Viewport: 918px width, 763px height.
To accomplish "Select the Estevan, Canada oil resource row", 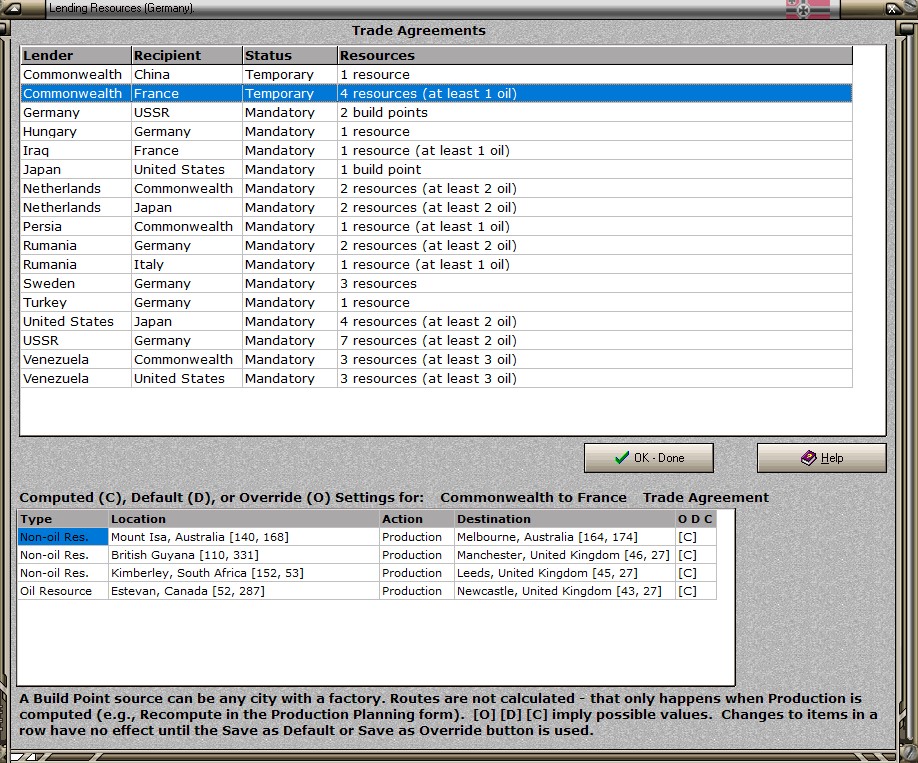I will tap(367, 591).
